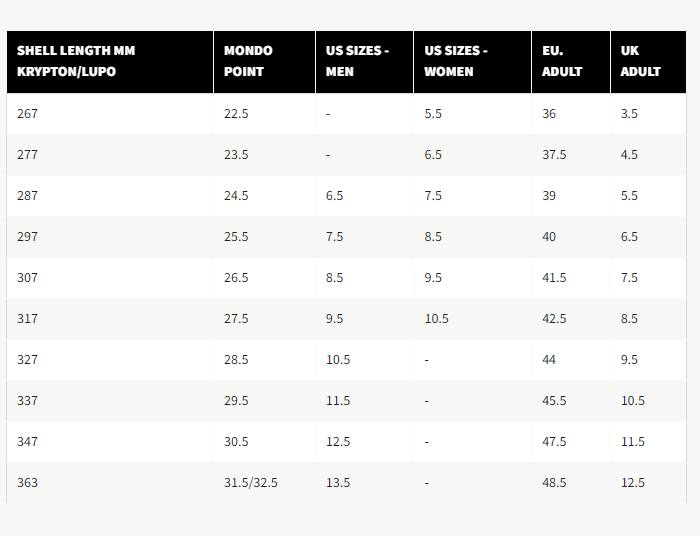Click men's US size 13.5 cell
Viewport: 700px width, 536px height.
click(x=338, y=483)
